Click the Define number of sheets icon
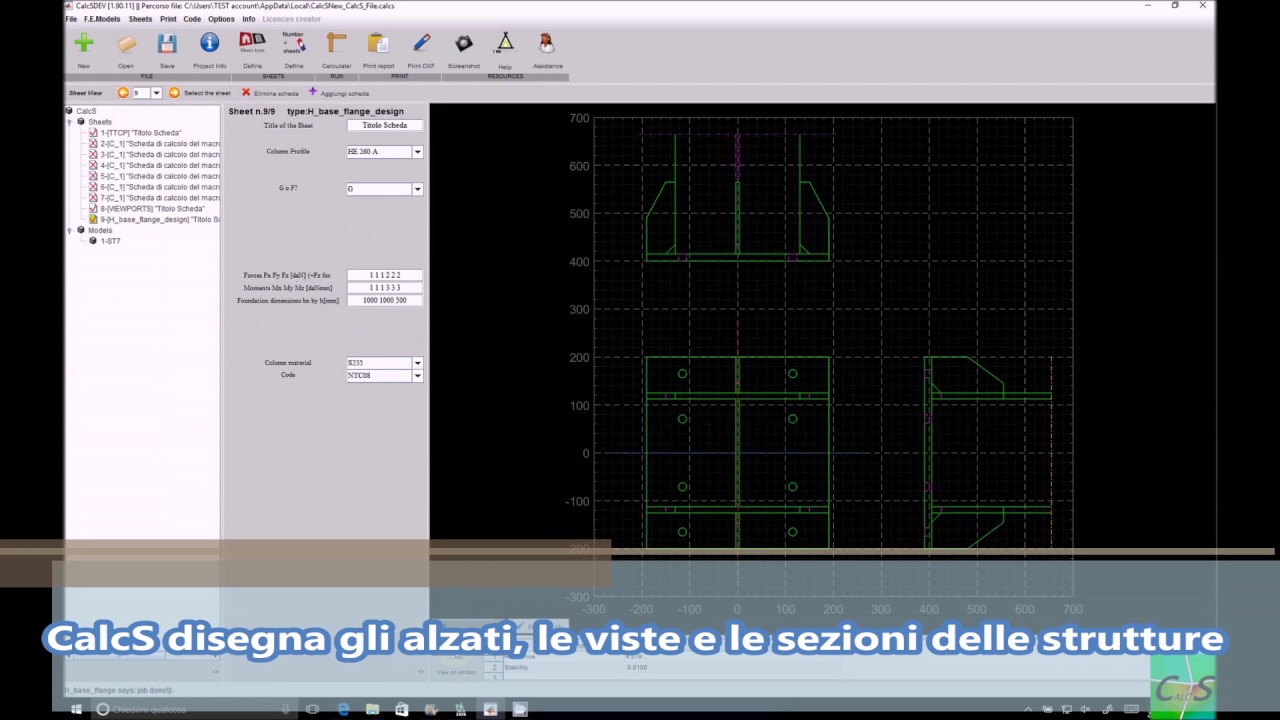This screenshot has height=720, width=1280. 293,43
